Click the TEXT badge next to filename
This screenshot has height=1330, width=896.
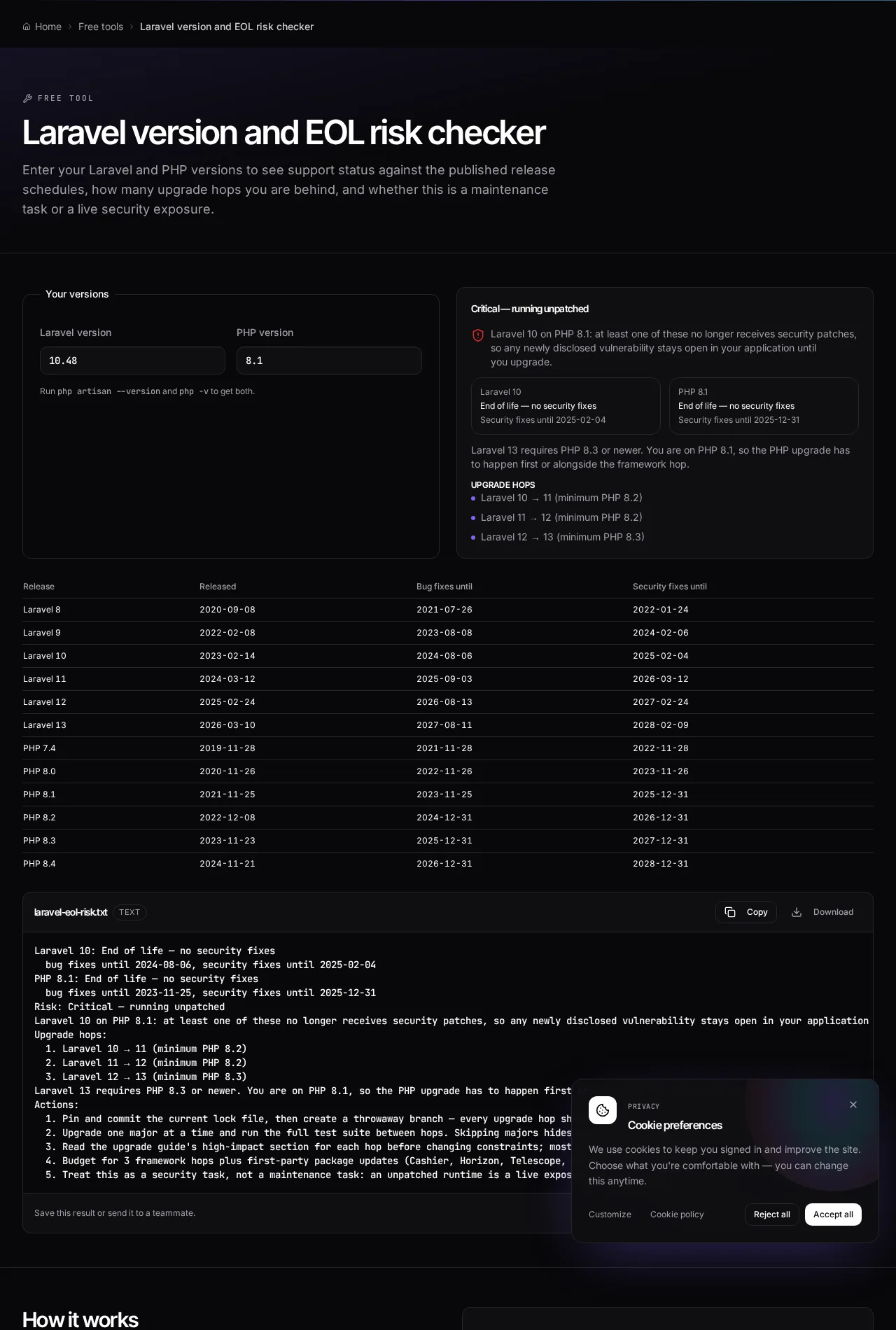129,912
